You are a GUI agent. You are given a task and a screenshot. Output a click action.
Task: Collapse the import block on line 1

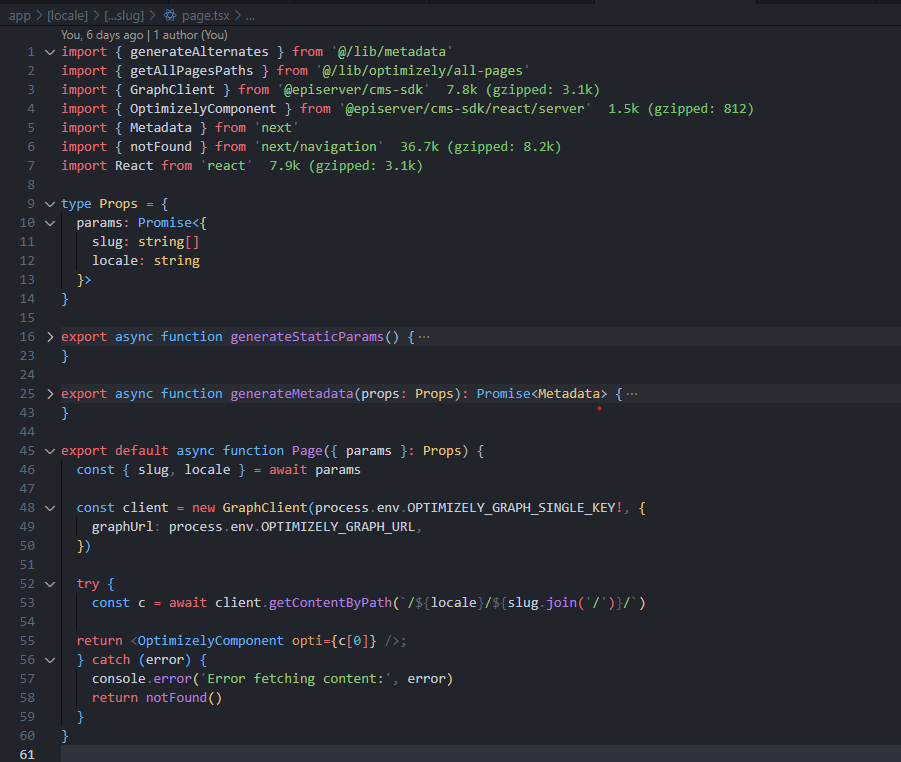coord(50,52)
